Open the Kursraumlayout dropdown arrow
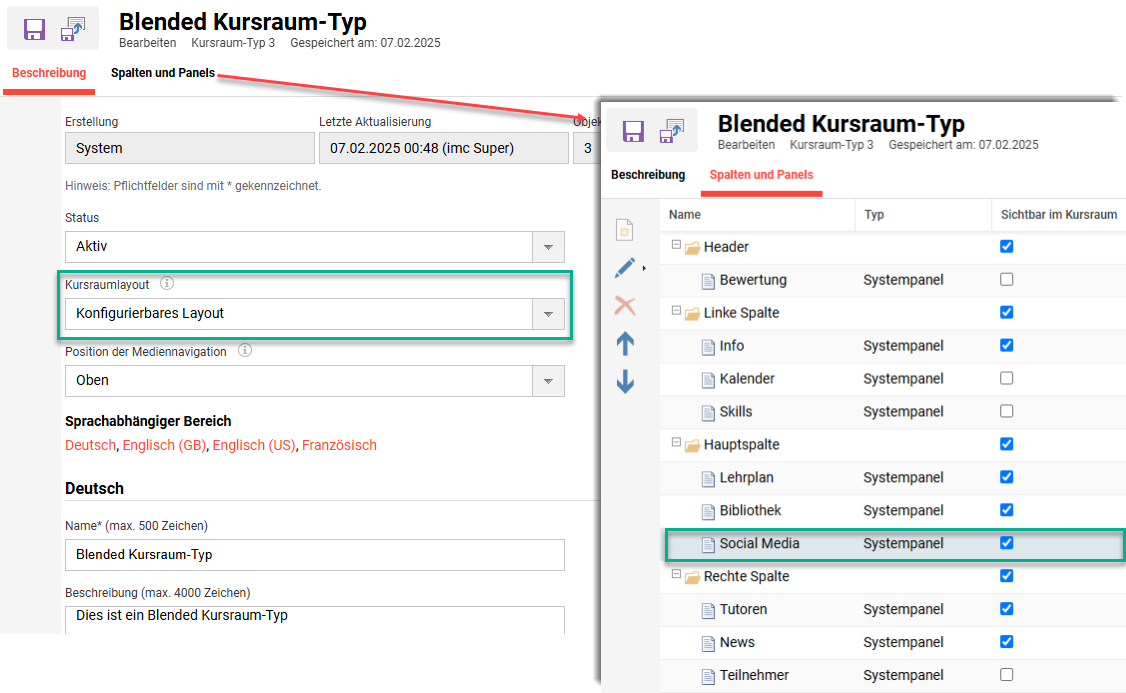Image resolution: width=1126 pixels, height=693 pixels. click(547, 314)
